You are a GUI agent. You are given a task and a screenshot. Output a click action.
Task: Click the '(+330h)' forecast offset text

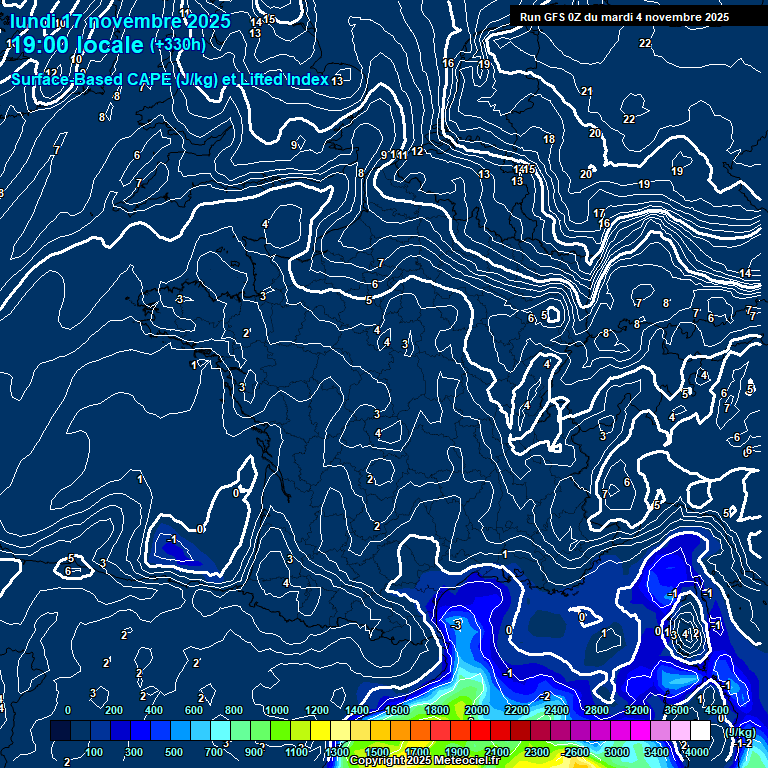178,45
